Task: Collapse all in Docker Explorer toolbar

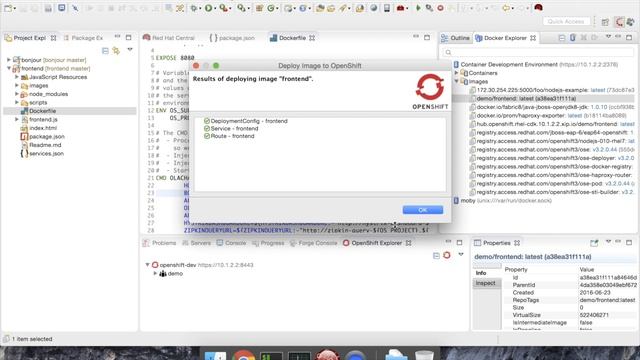Action: click(x=562, y=38)
